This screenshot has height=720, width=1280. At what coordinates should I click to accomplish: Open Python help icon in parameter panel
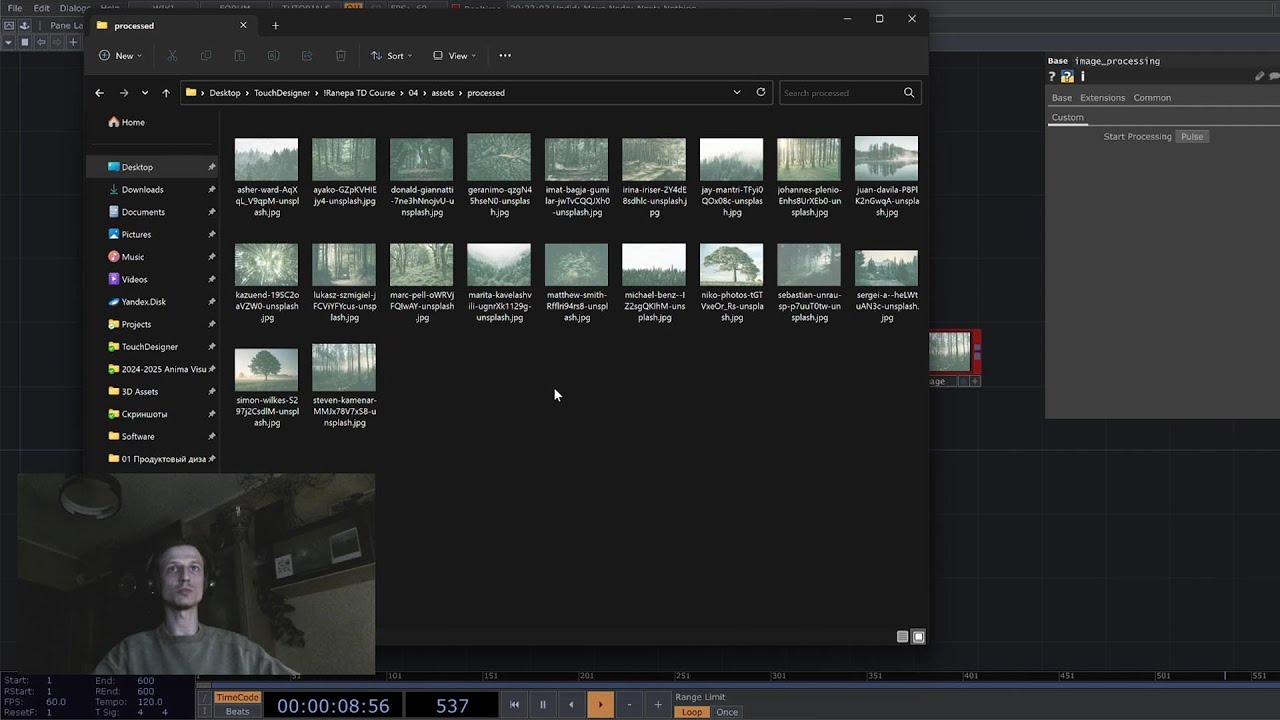1067,76
